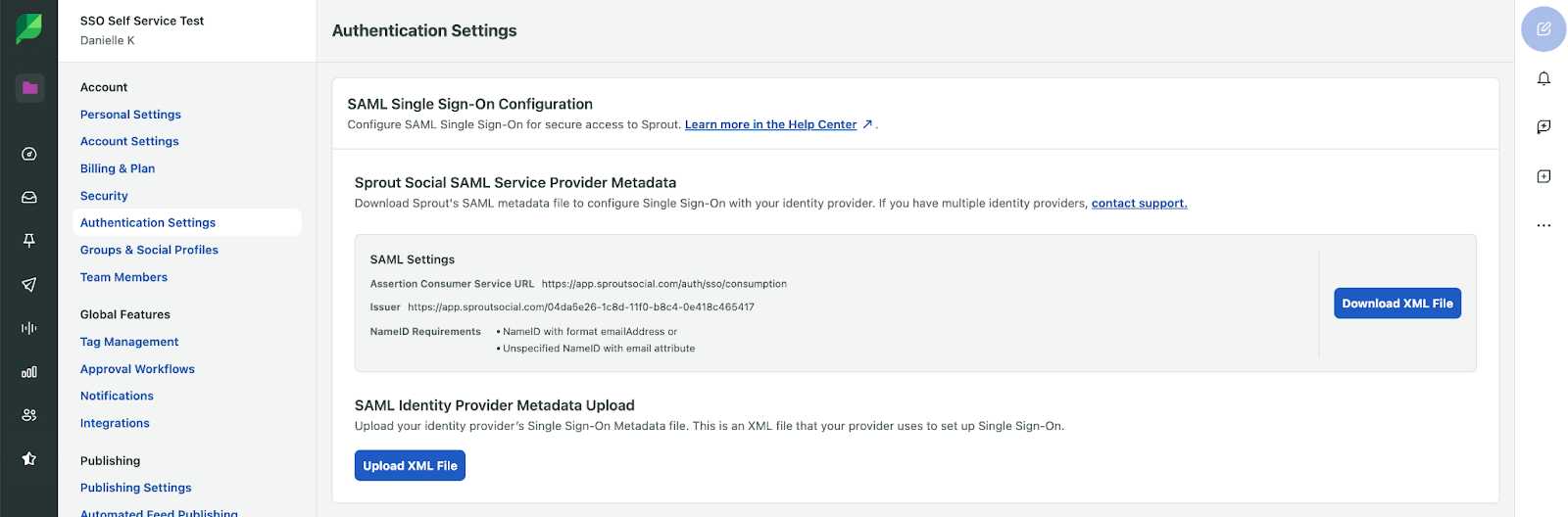
Task: Click Download XML File button
Action: 1397,304
